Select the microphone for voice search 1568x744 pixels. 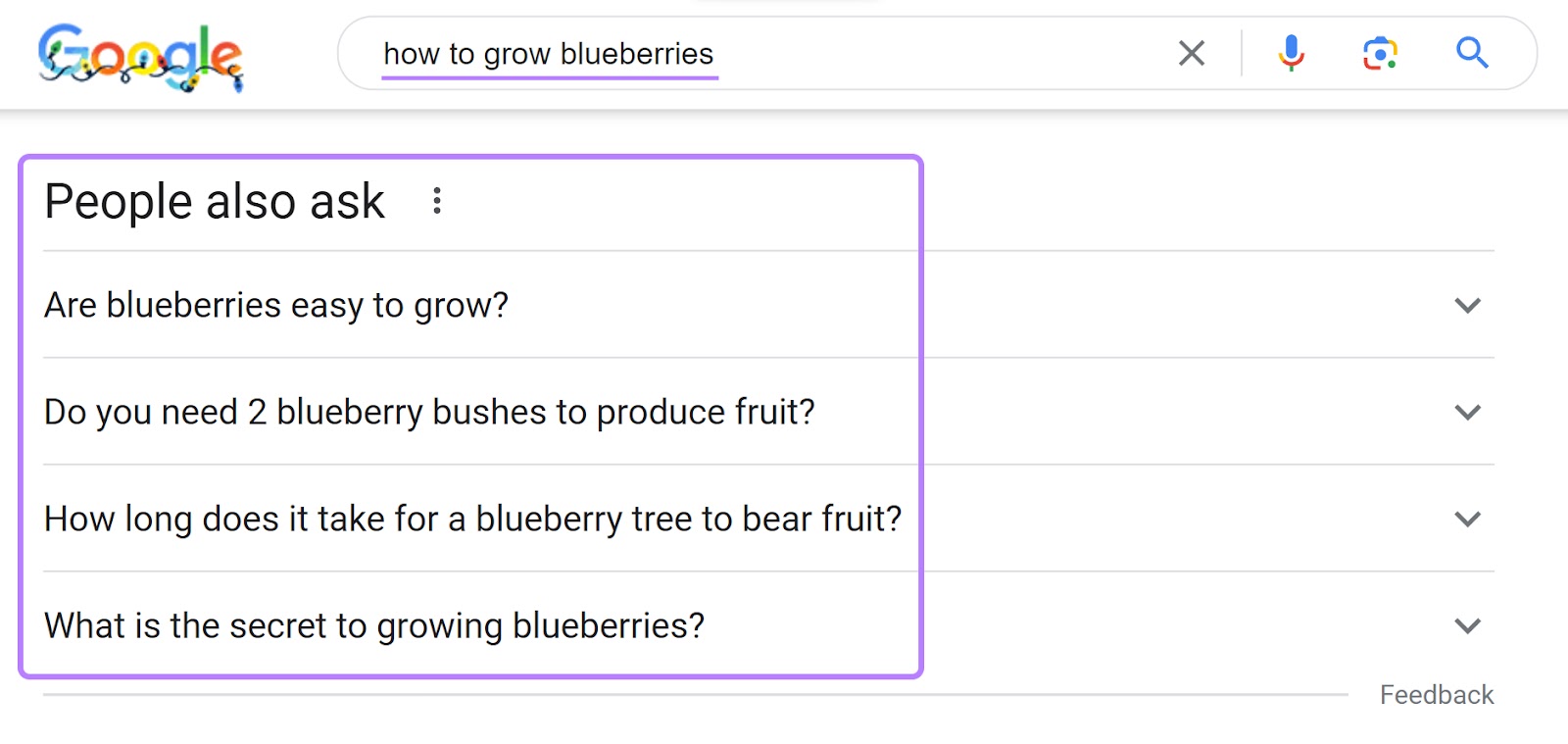click(x=1291, y=54)
